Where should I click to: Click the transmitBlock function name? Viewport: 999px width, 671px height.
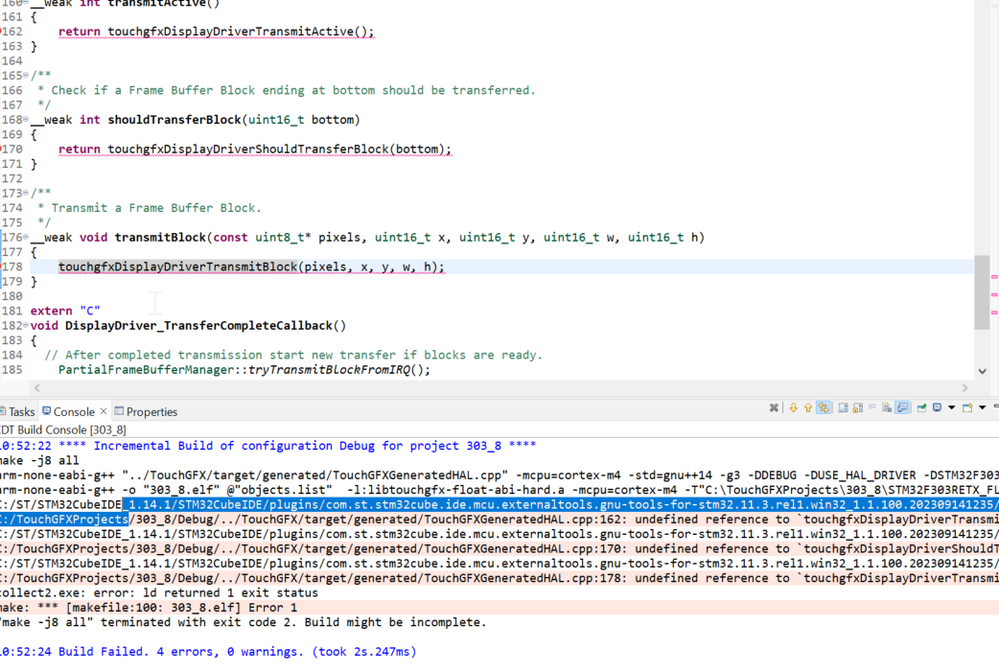point(161,237)
